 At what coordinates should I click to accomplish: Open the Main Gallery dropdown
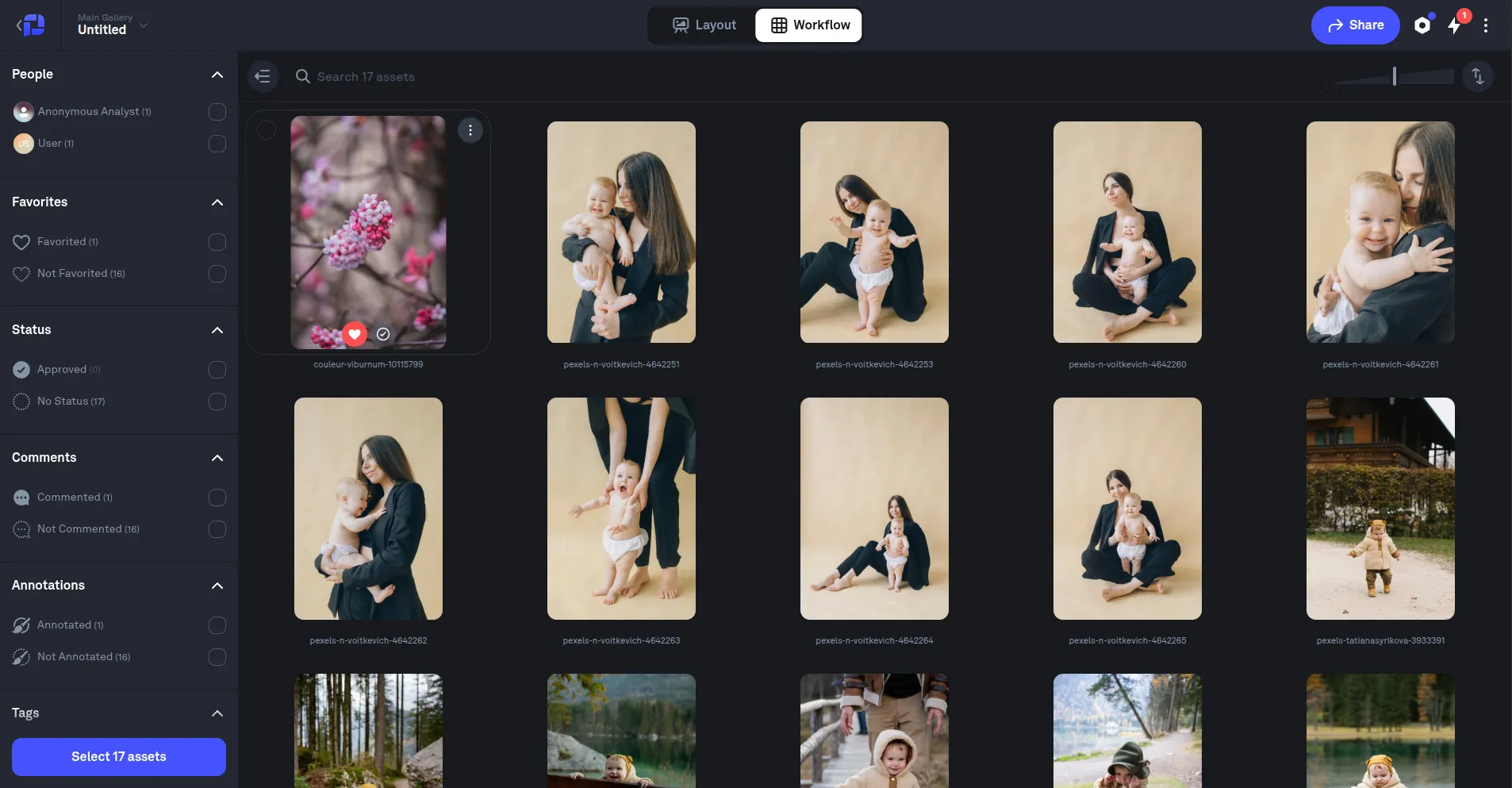tap(144, 25)
